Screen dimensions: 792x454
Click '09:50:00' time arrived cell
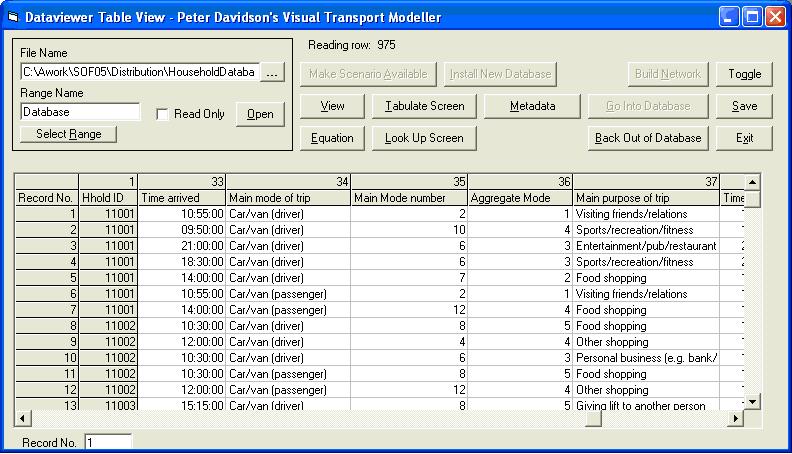(x=182, y=230)
